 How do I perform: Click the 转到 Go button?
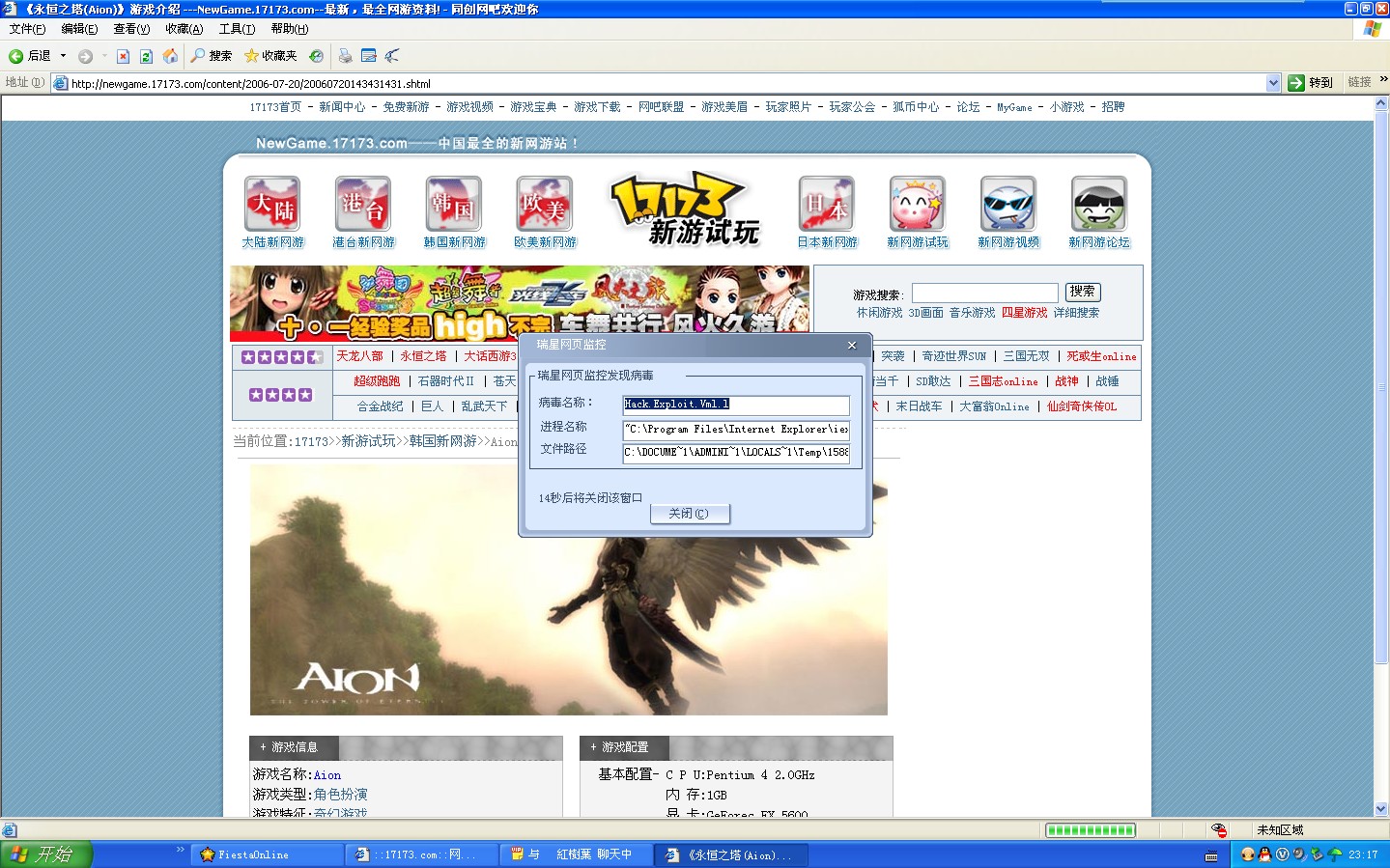[1310, 83]
